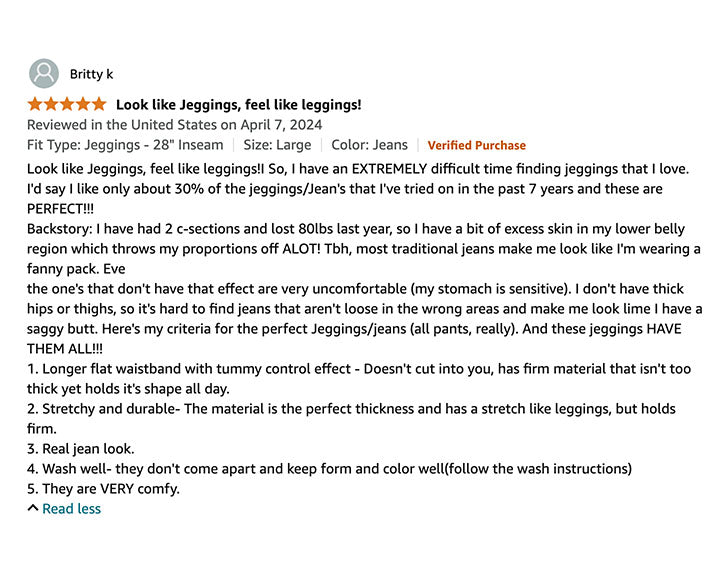
Task: Click list item 5 'They are VERY comfy.'
Action: [104, 489]
